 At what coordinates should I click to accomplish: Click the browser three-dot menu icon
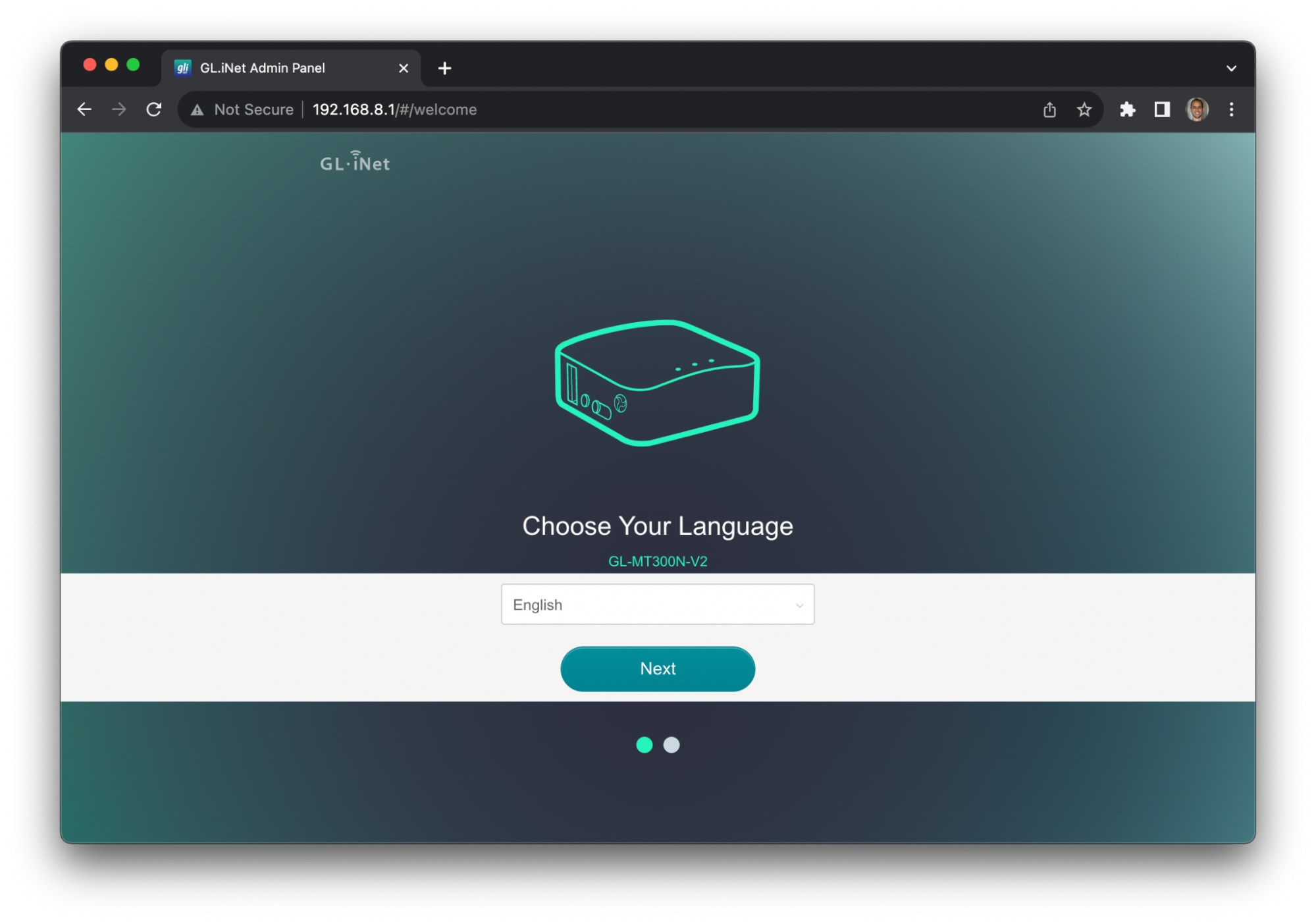(1231, 108)
